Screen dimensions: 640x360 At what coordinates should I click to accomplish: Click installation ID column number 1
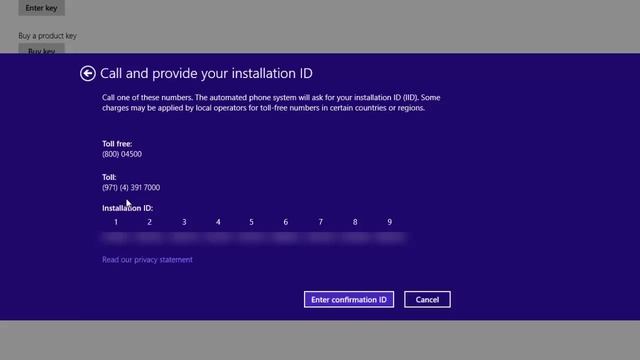116,222
